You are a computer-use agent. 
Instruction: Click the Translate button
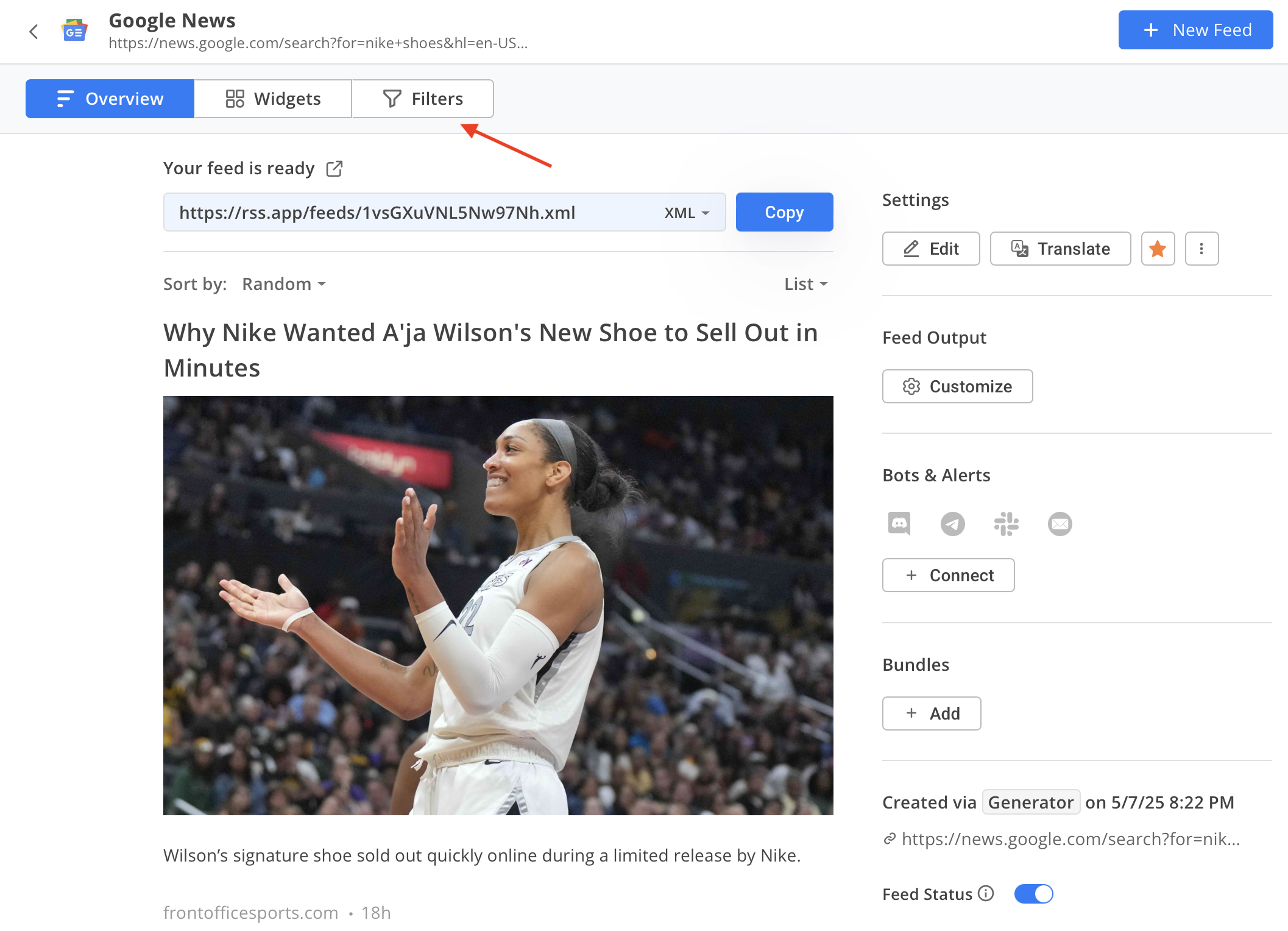[1060, 249]
